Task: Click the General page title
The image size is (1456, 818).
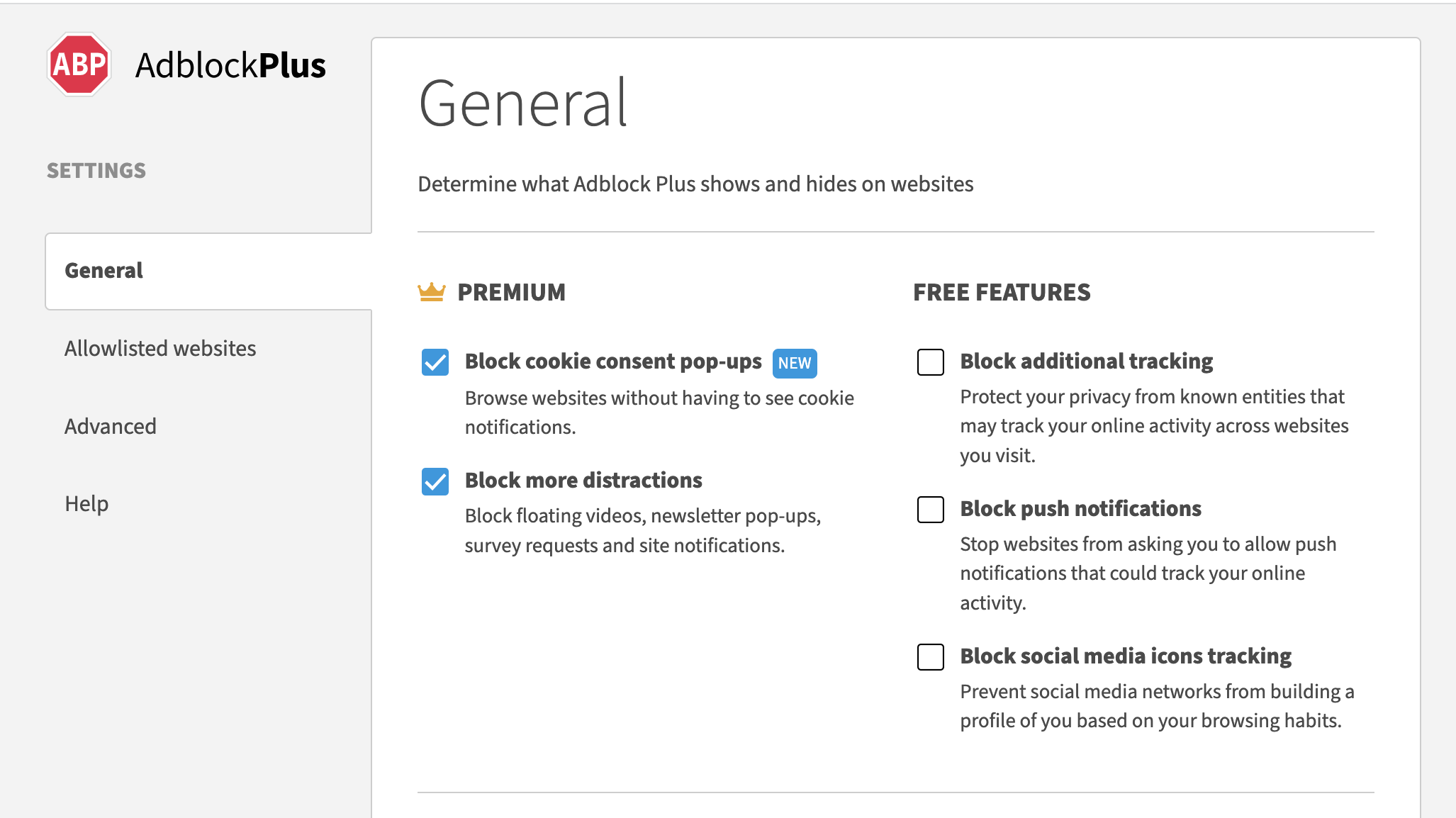Action: pyautogui.click(x=523, y=103)
